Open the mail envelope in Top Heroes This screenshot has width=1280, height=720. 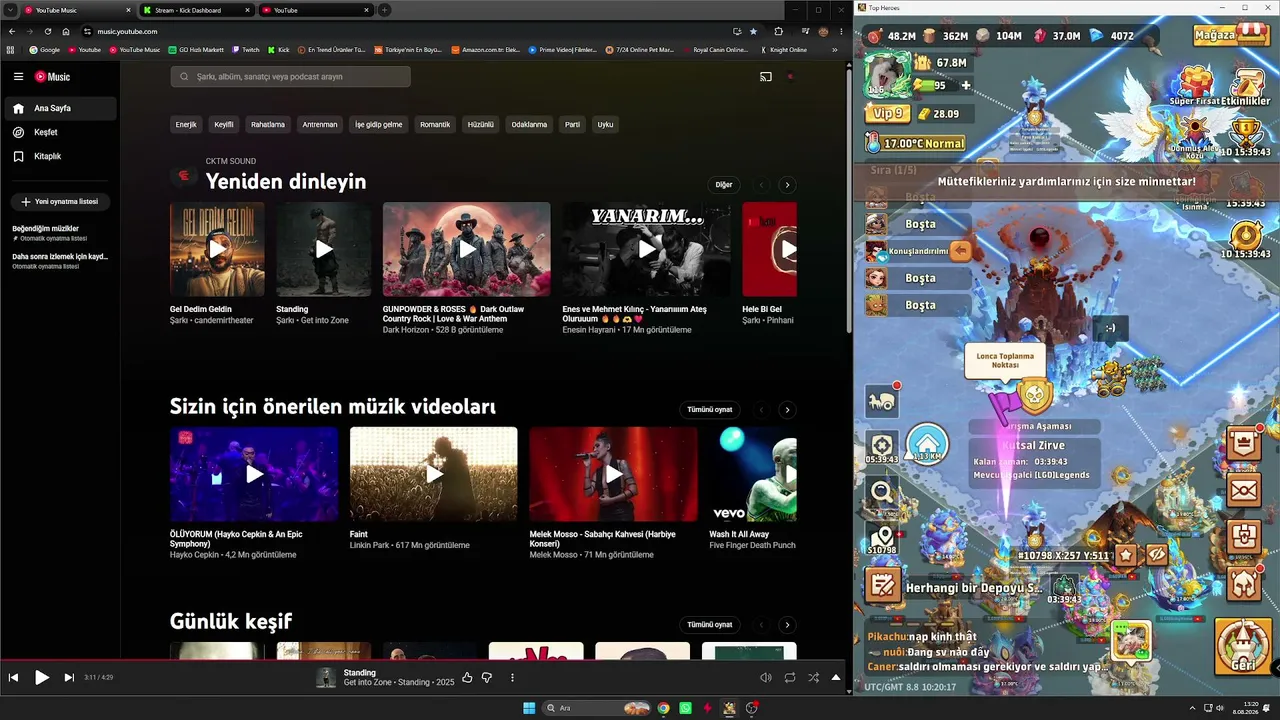click(1244, 490)
